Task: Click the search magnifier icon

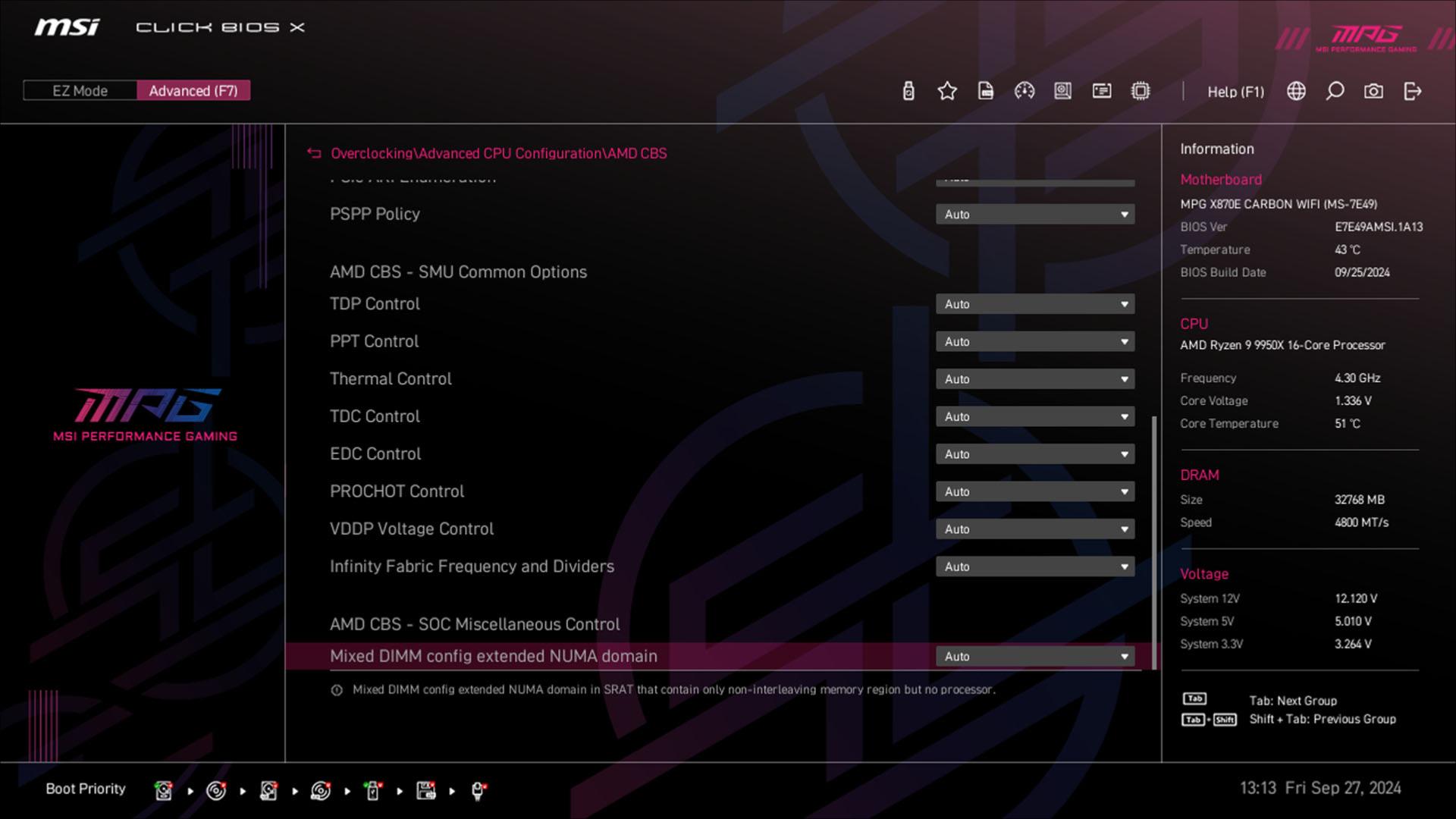Action: (x=1335, y=91)
